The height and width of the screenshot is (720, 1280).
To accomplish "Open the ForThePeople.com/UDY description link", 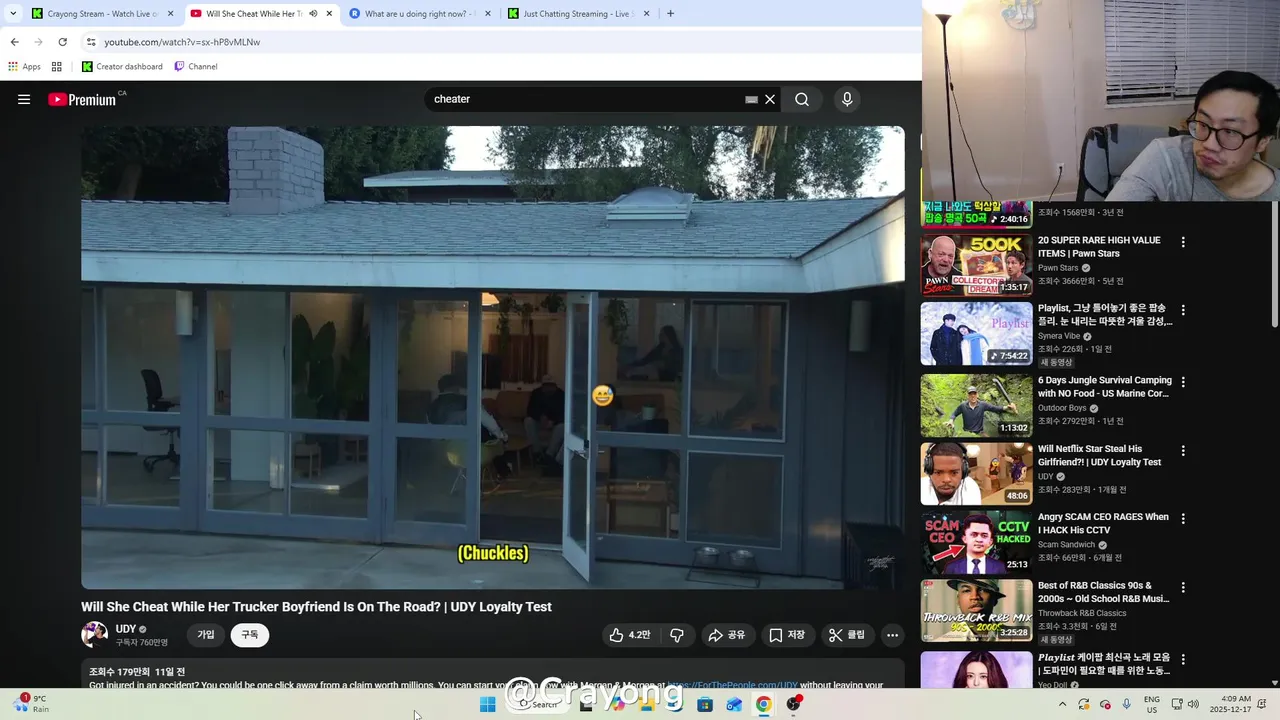I will 732,686.
